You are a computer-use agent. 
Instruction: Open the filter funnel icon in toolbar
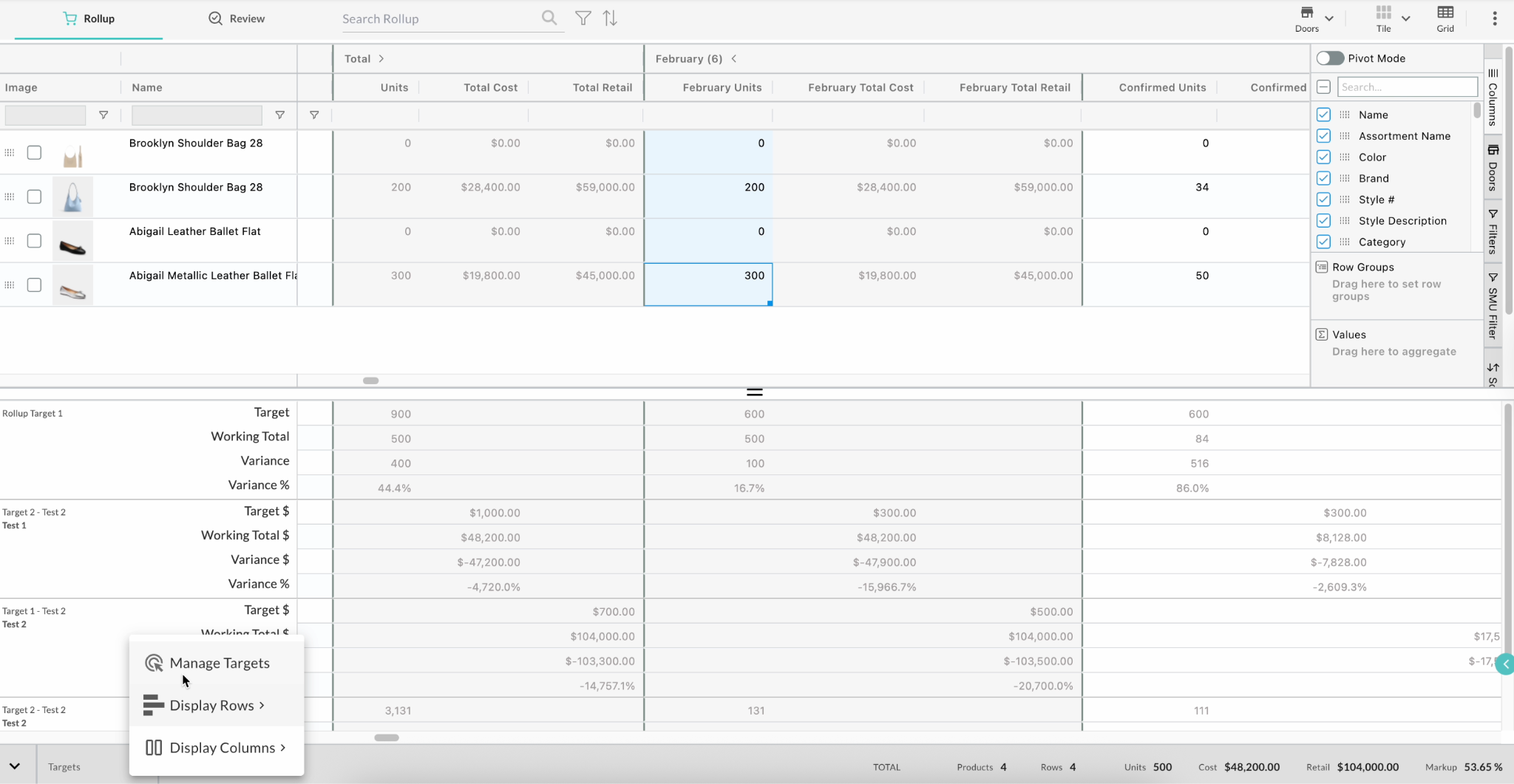[x=583, y=18]
